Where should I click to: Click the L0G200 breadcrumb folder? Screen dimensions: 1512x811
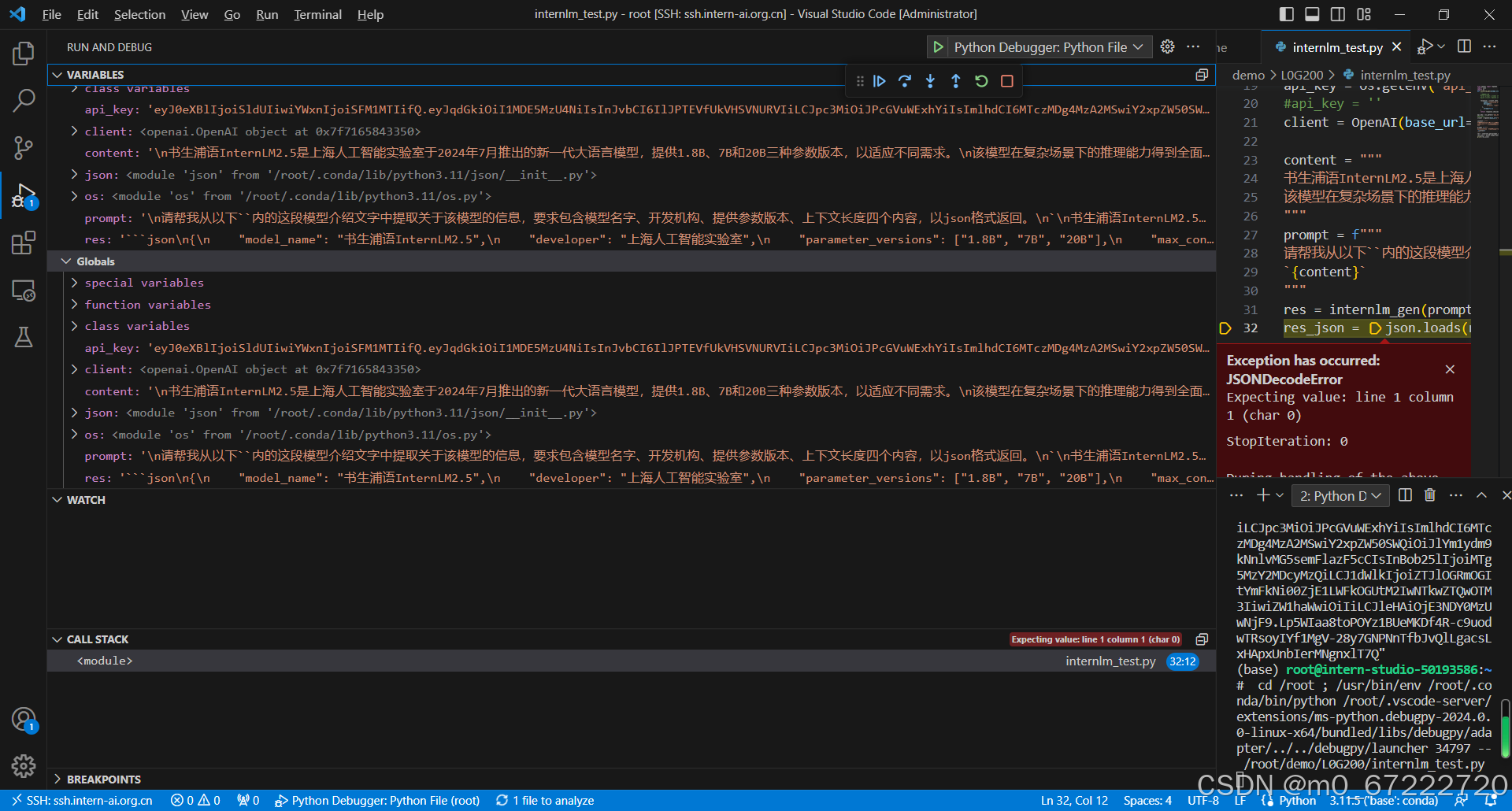click(1302, 76)
